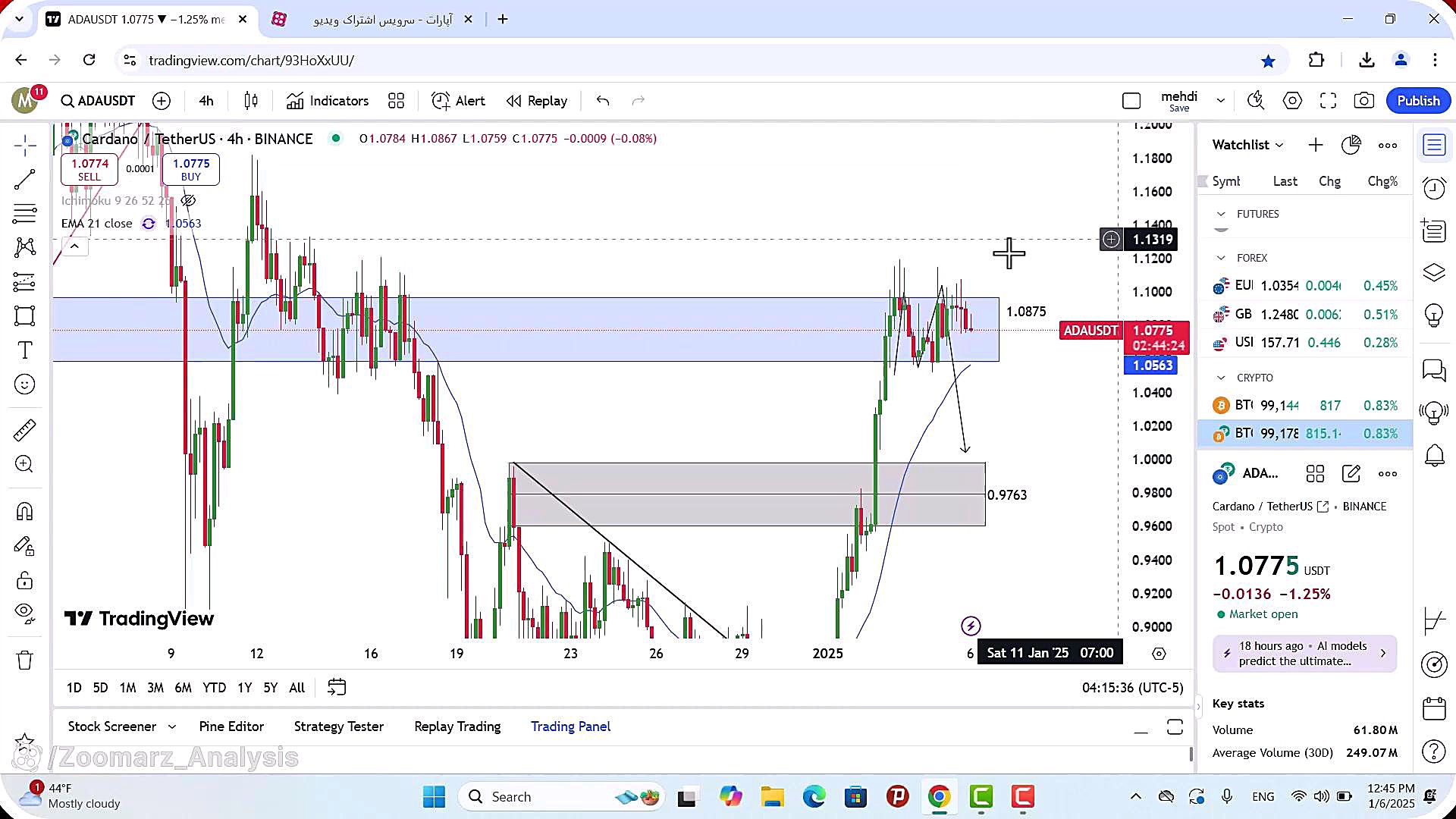Screen dimensions: 1456x819
Task: Open the emoji icons tool
Action: point(24,384)
